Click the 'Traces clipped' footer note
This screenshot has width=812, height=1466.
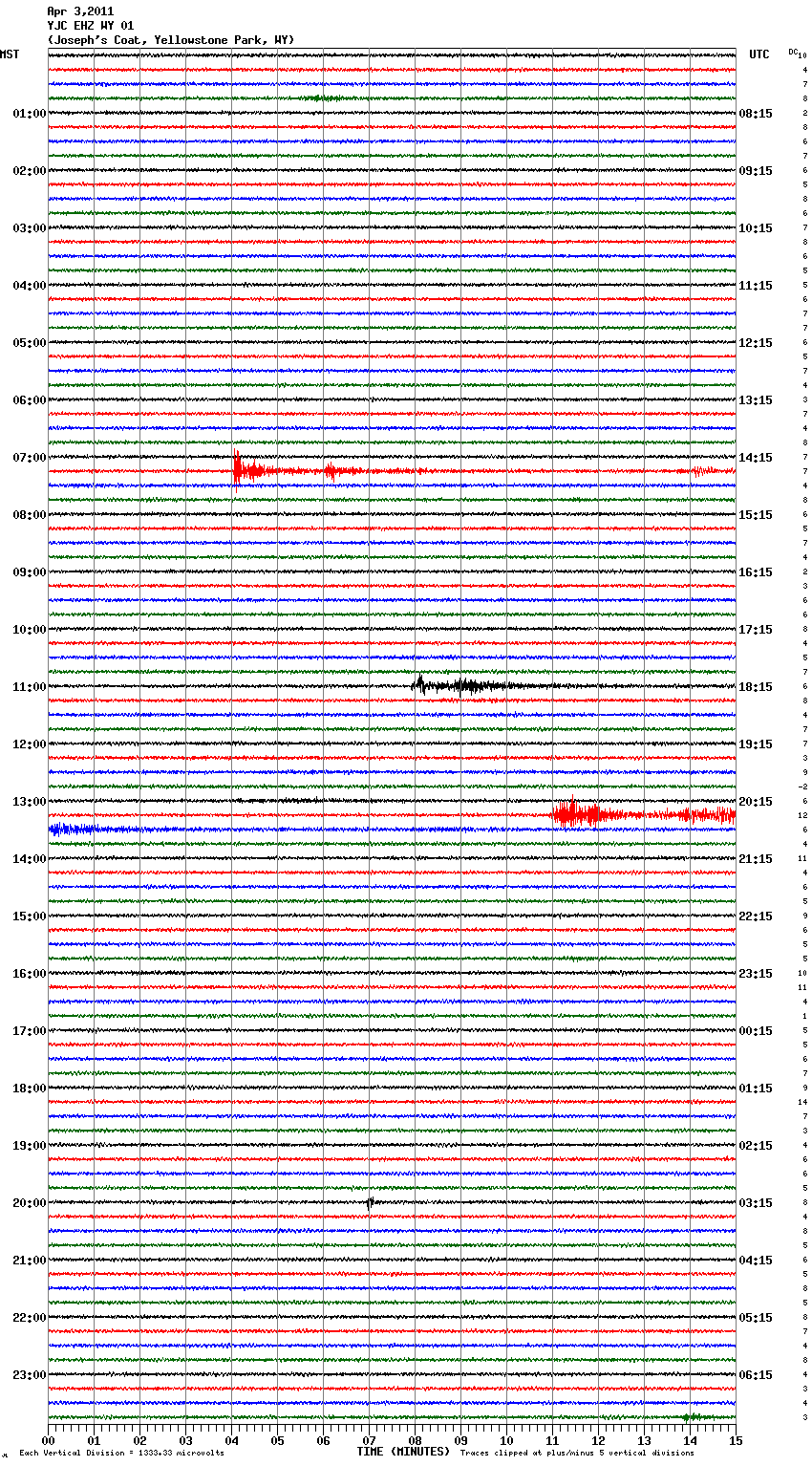(577, 1453)
